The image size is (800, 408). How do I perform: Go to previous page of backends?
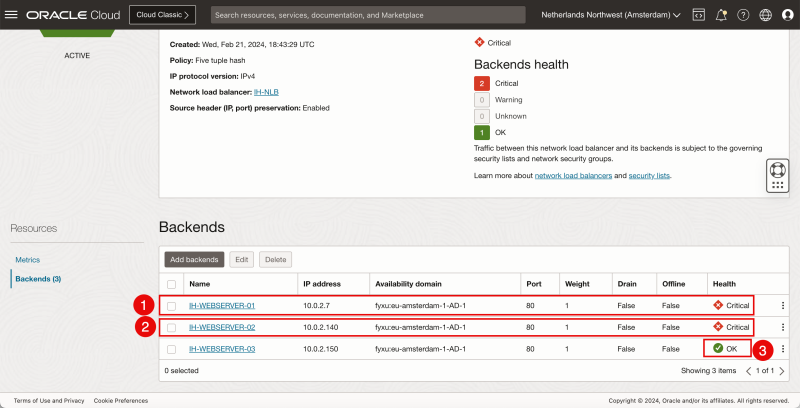point(748,370)
